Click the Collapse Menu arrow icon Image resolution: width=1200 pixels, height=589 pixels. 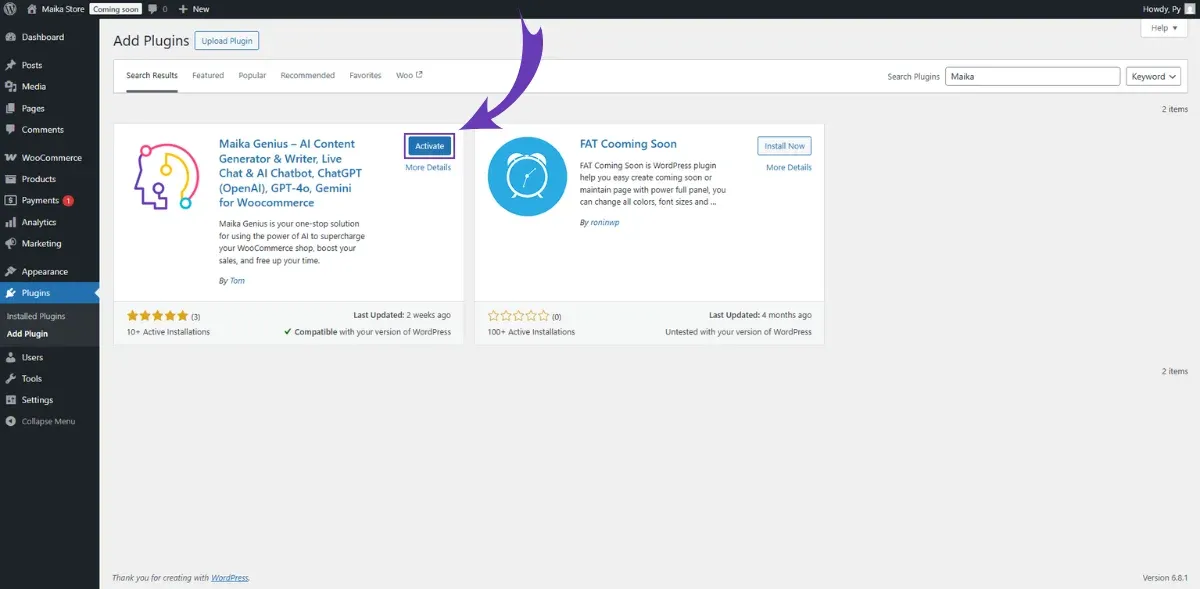coord(10,422)
